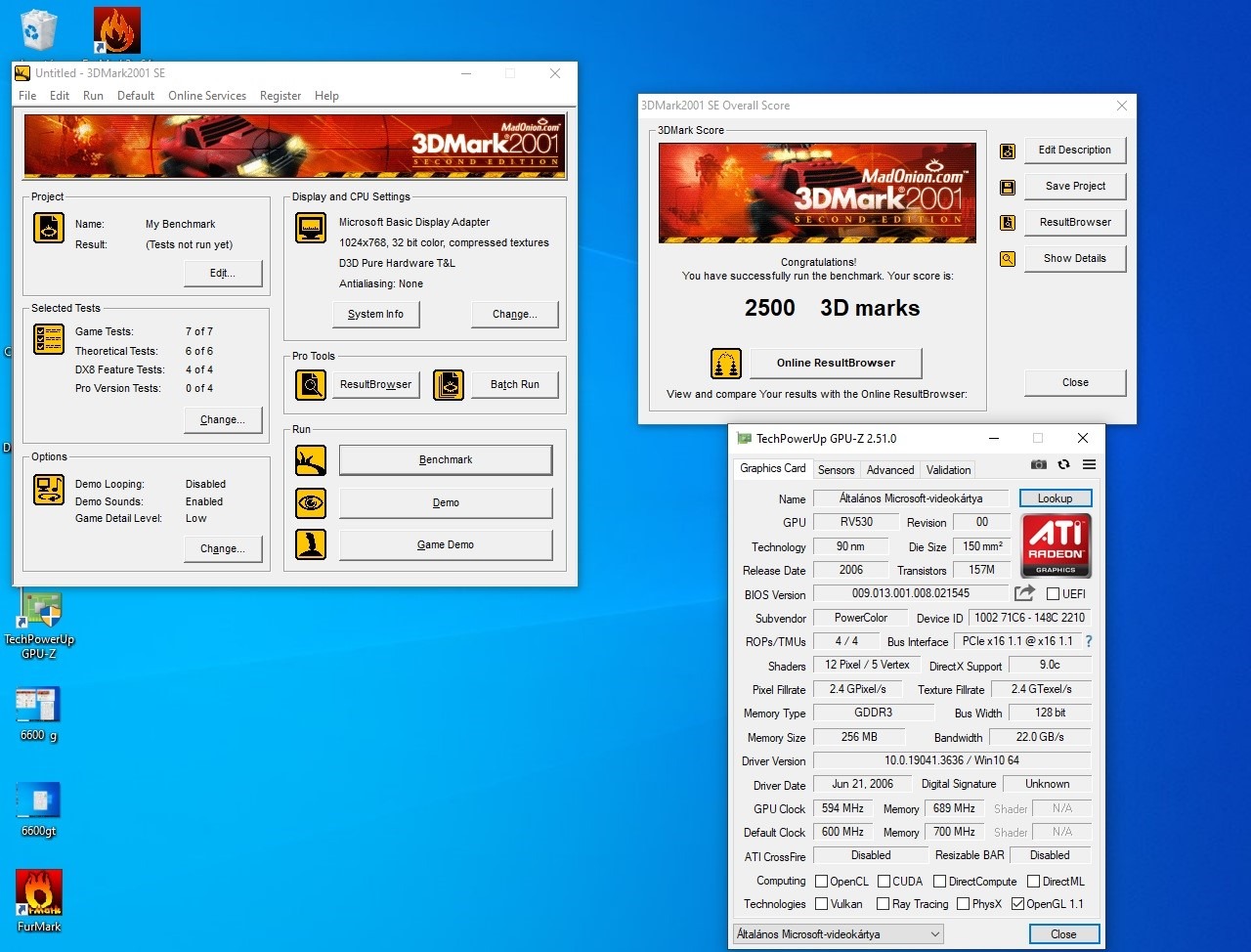Click the Close button in GPU-Z

tap(1063, 934)
